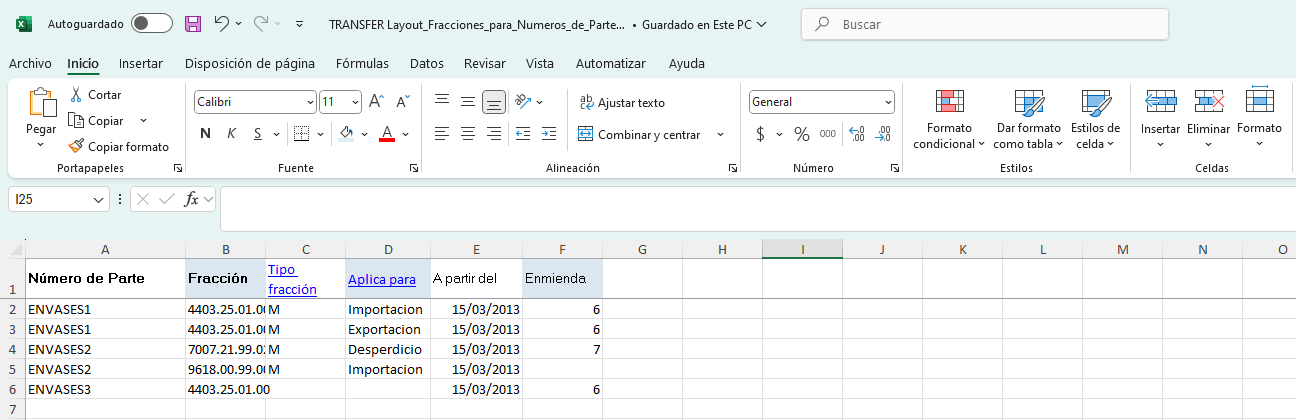Image resolution: width=1296 pixels, height=420 pixels.
Task: Open Formato condicional icon
Action: tap(949, 103)
